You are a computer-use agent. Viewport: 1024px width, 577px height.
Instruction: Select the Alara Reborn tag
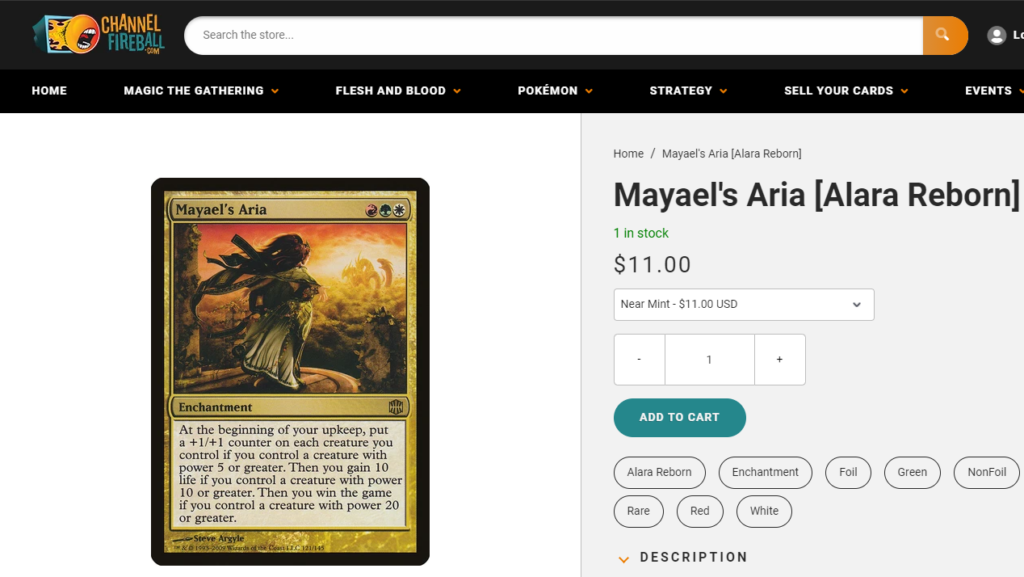pyautogui.click(x=660, y=473)
